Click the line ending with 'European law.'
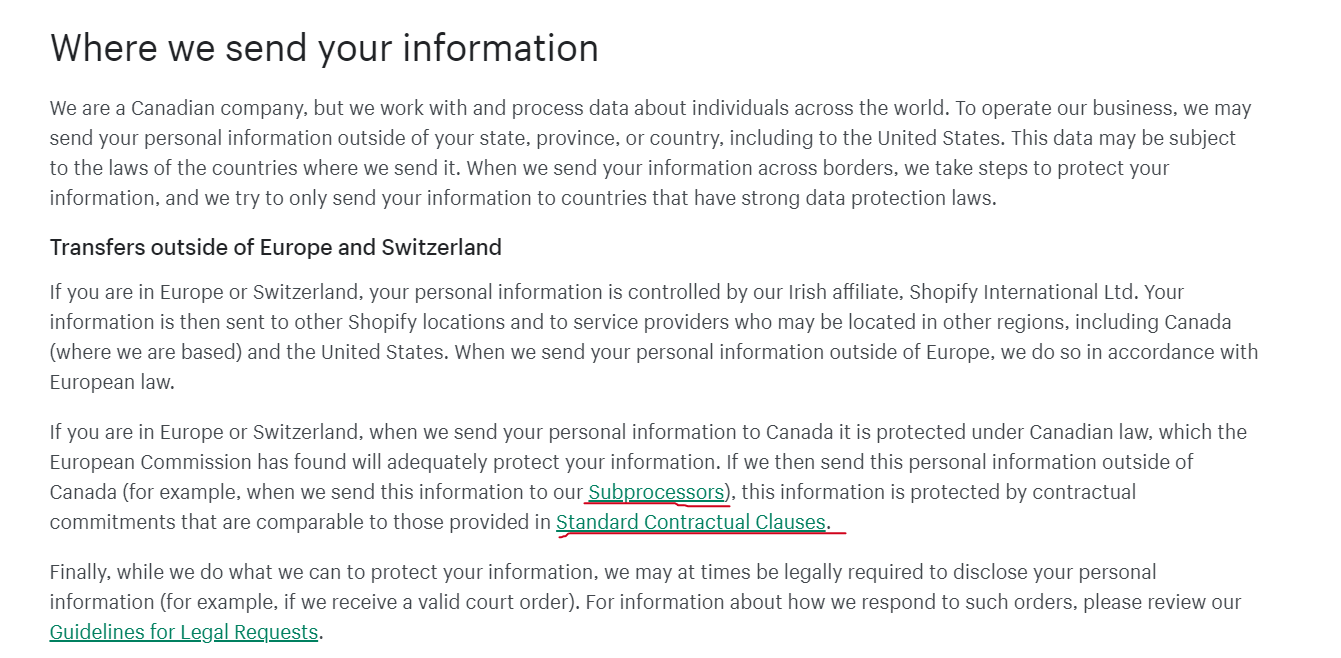The height and width of the screenshot is (658, 1341). tap(112, 382)
